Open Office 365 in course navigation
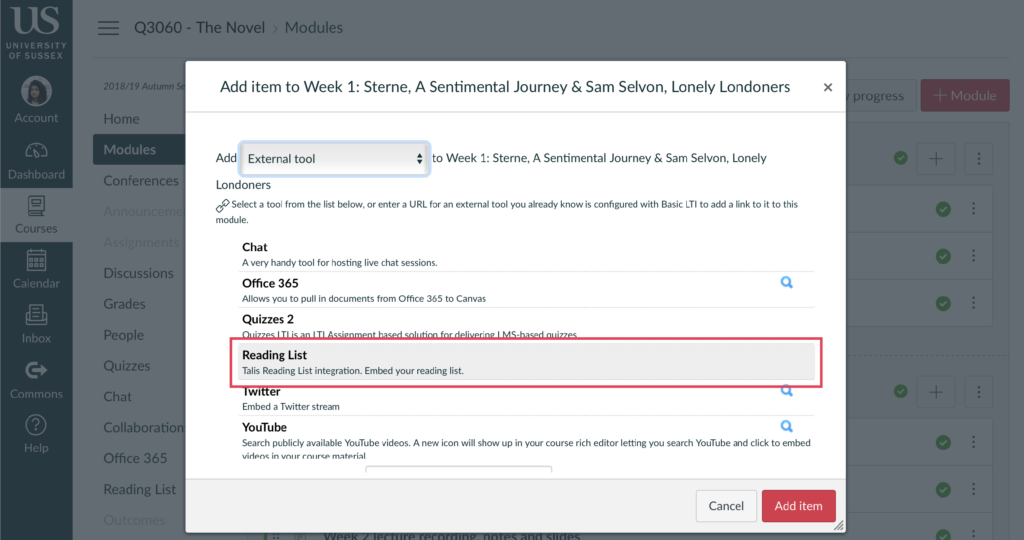The height and width of the screenshot is (540, 1024). [x=135, y=458]
